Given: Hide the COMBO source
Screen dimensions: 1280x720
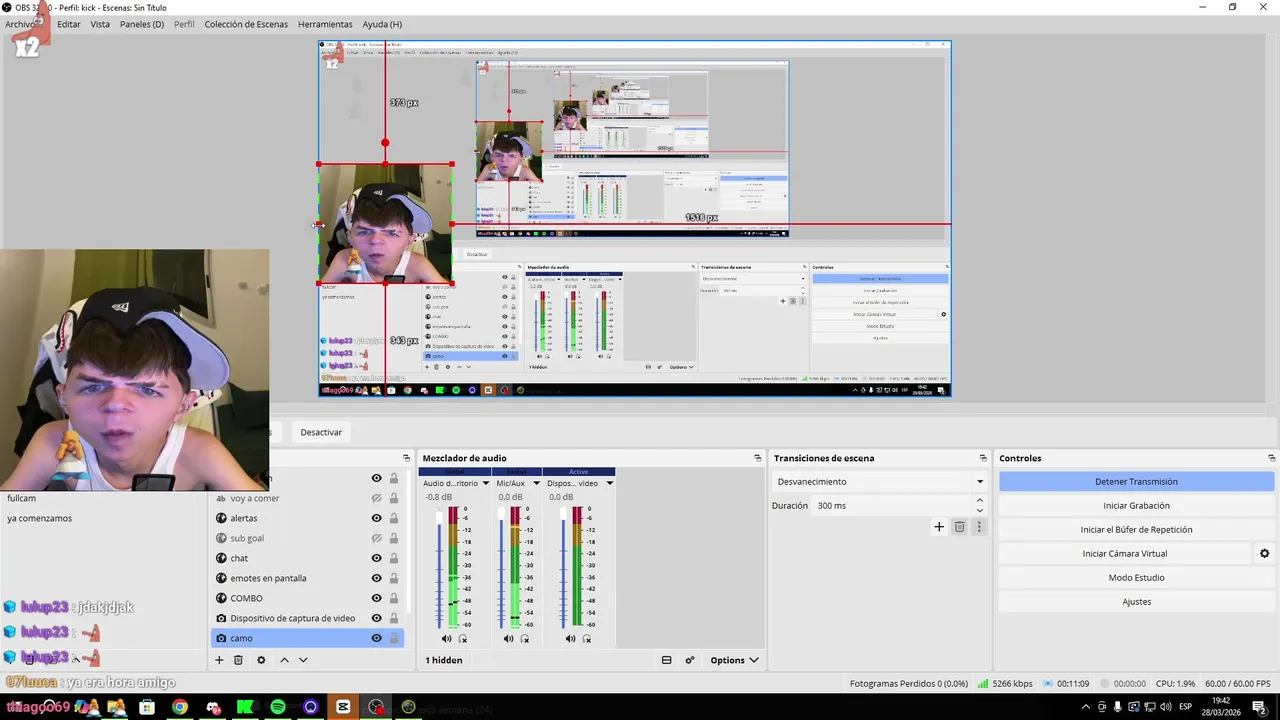Looking at the screenshot, I should (377, 598).
